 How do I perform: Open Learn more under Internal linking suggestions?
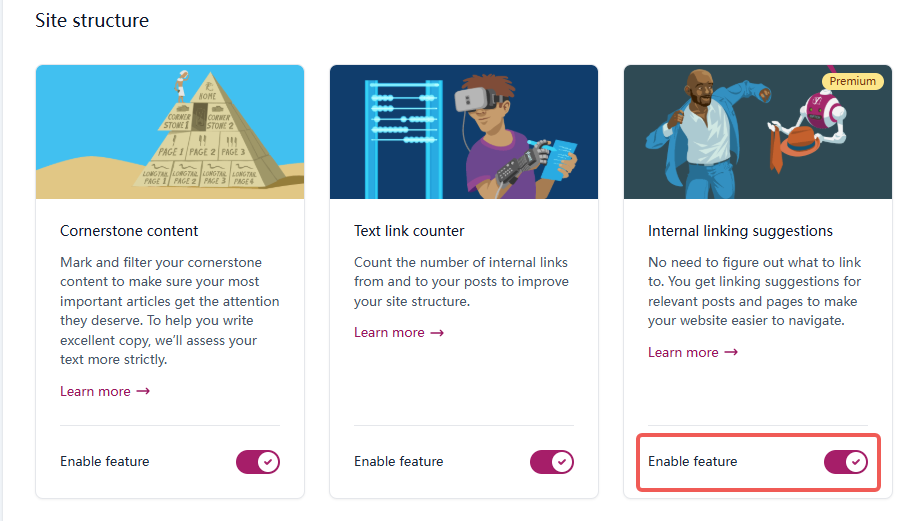(x=683, y=352)
